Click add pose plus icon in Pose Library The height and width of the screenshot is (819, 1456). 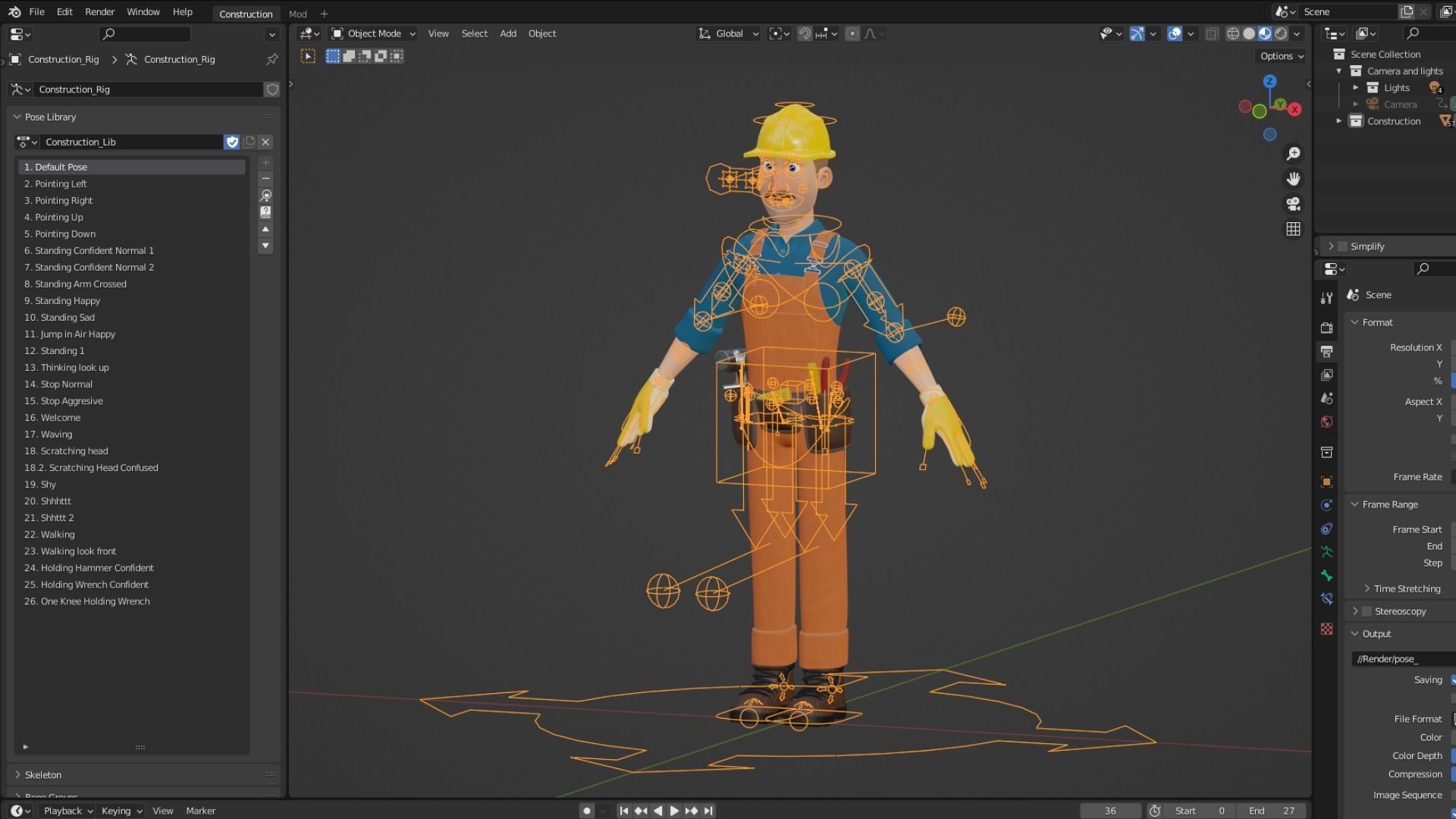point(265,162)
